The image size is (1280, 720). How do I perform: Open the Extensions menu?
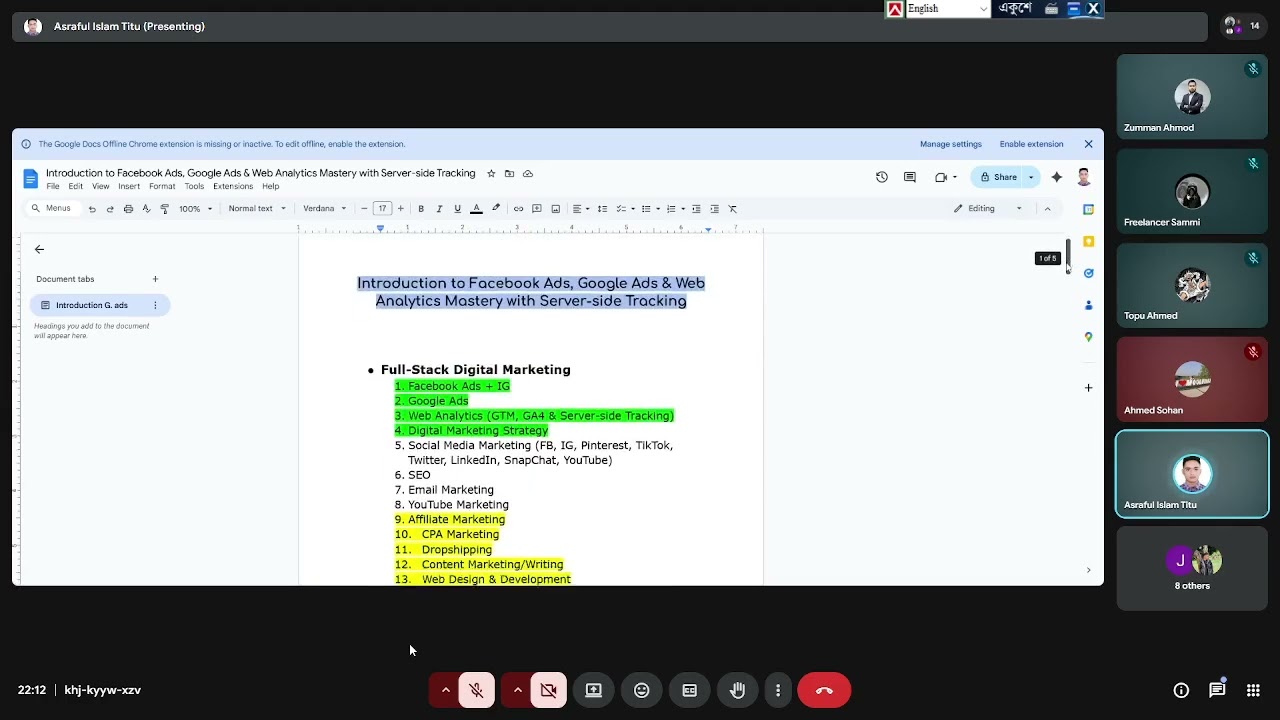pos(233,187)
